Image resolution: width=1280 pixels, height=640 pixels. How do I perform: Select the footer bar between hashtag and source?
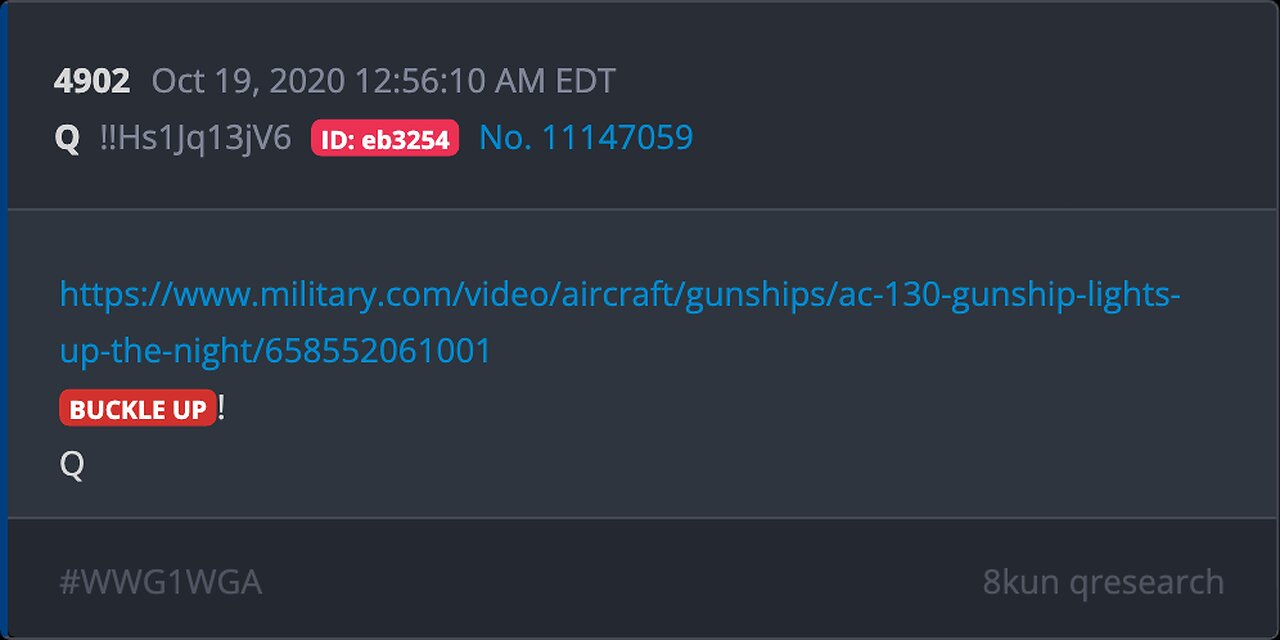click(x=622, y=582)
